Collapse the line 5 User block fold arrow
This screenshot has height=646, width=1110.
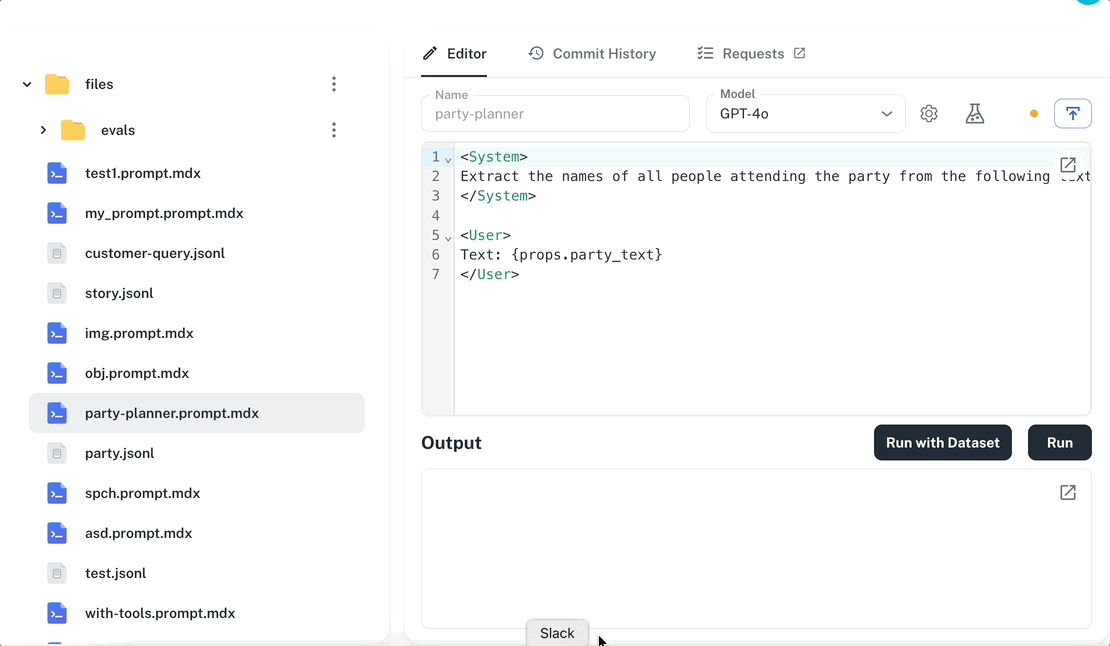click(x=447, y=235)
